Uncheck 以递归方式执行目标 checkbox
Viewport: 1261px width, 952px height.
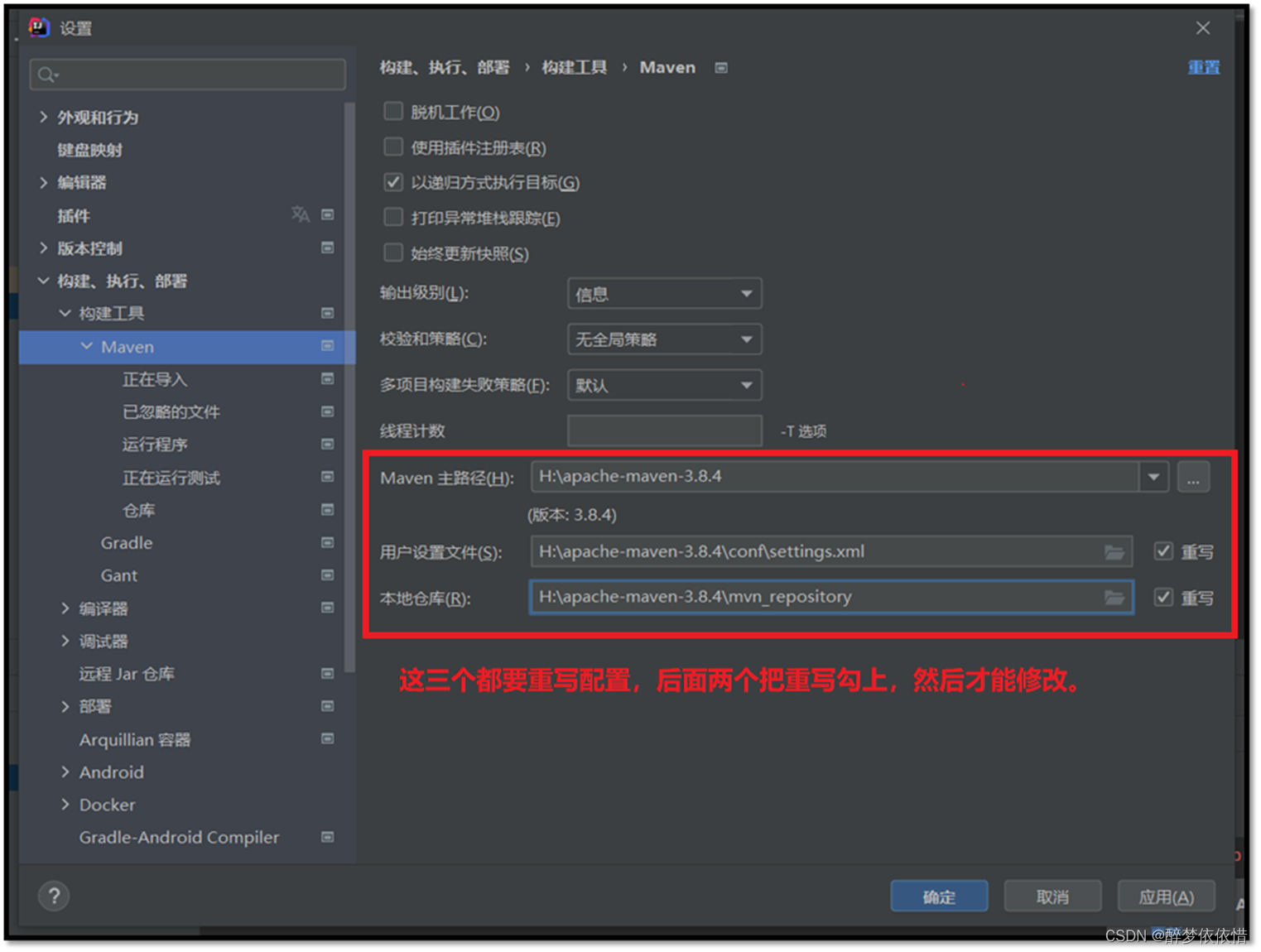(x=393, y=182)
